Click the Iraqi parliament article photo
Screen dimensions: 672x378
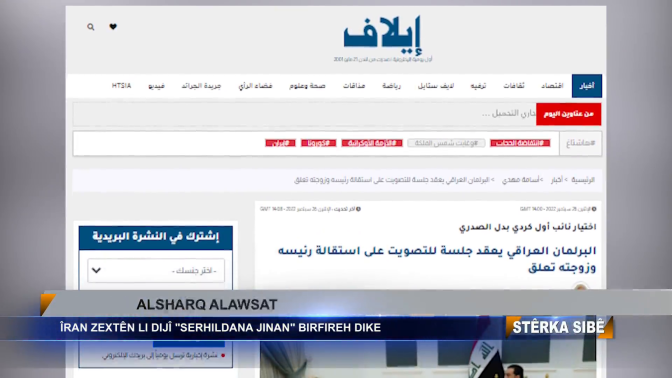click(428, 359)
